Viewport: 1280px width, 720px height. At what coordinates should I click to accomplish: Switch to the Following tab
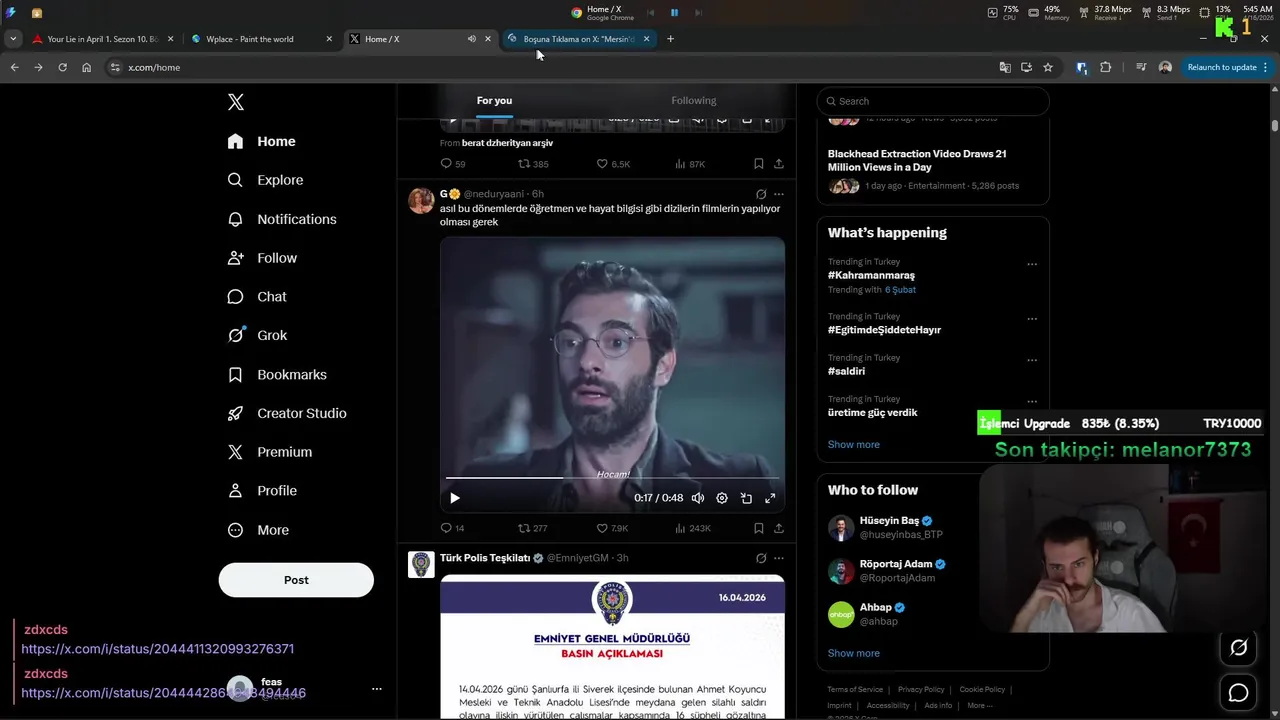coord(694,100)
